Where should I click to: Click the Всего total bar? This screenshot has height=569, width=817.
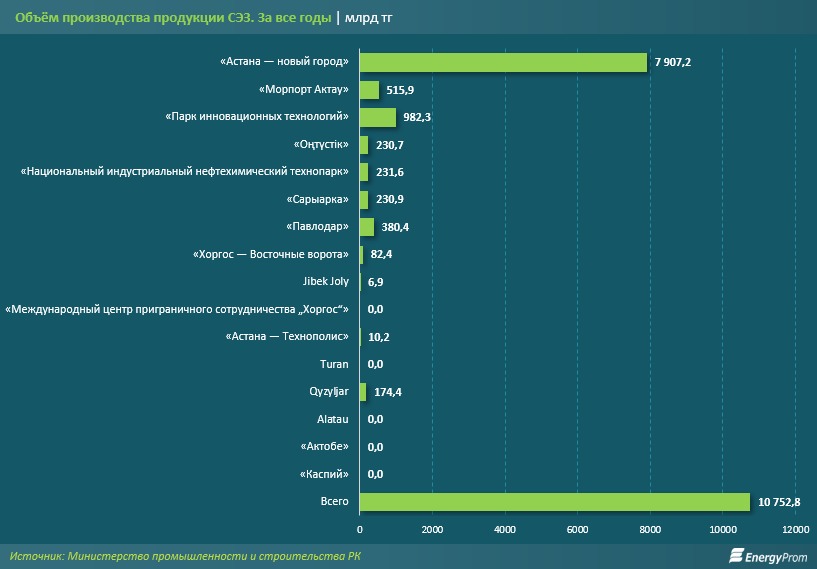click(554, 501)
